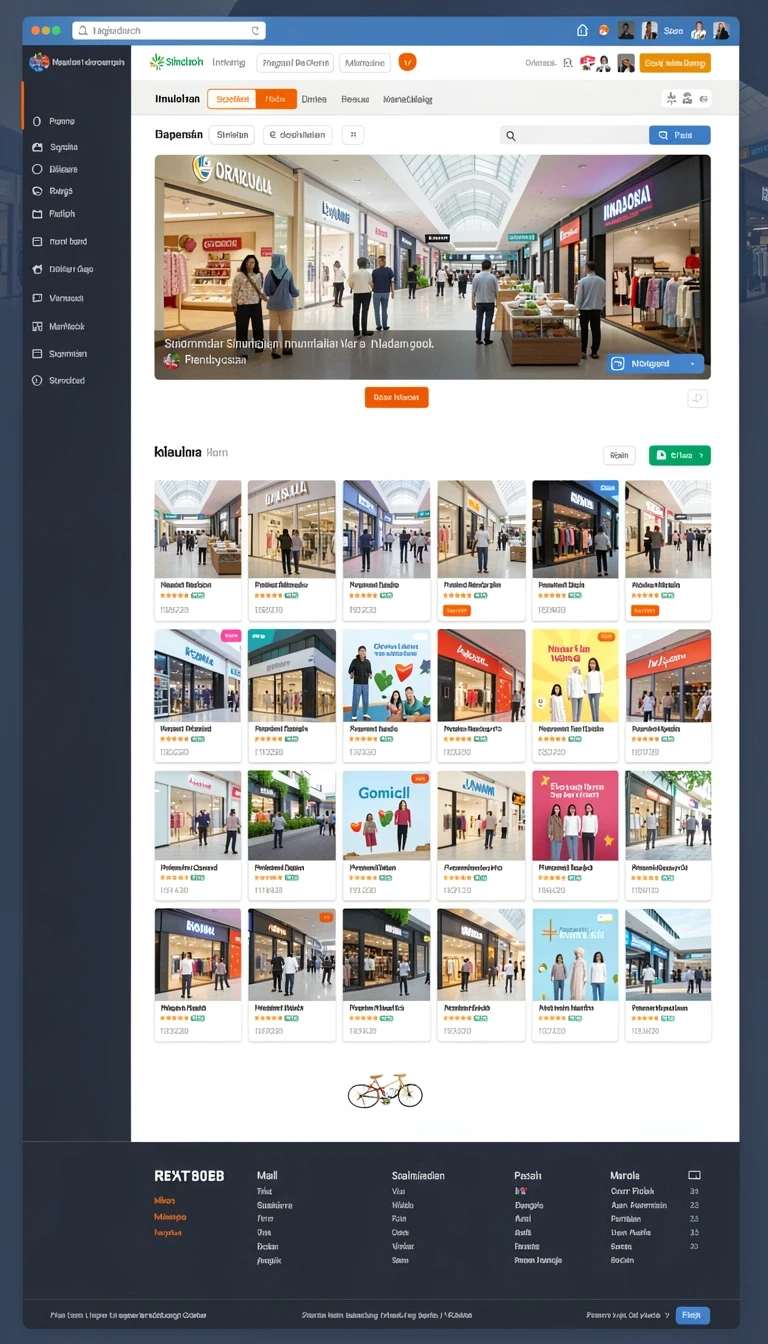768x1344 pixels.
Task: Open the yellow illustrated card in second row
Action: [x=575, y=695]
